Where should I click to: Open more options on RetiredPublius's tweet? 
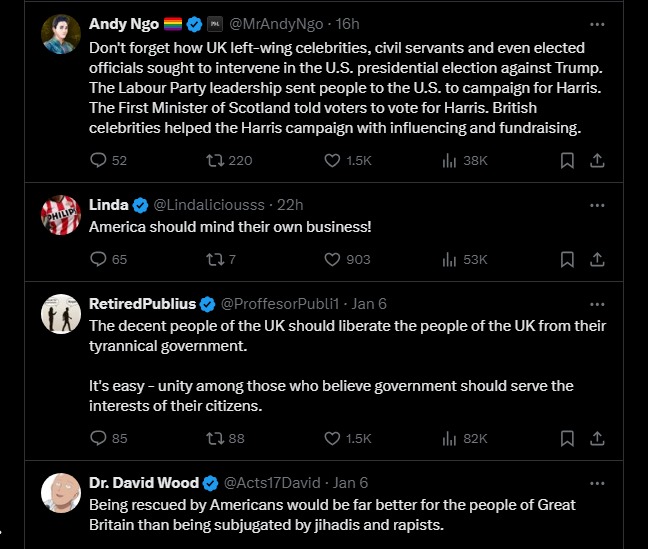click(x=597, y=303)
